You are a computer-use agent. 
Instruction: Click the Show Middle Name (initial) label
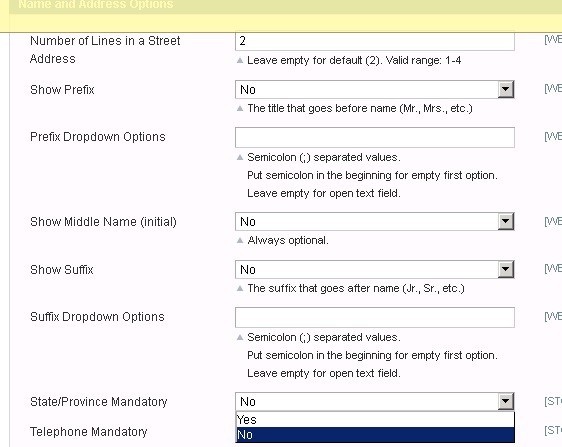click(x=103, y=222)
